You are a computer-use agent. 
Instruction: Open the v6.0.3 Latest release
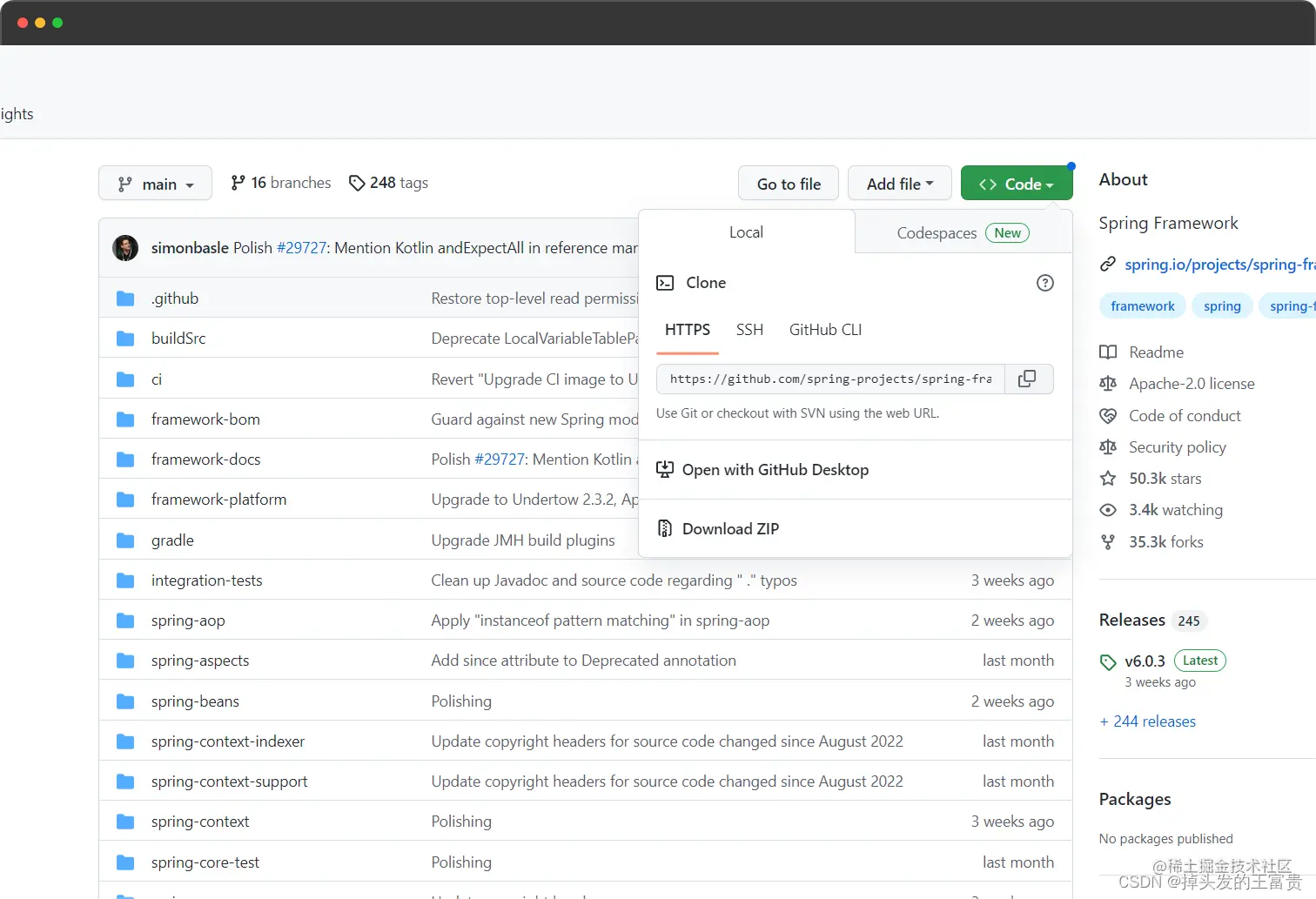point(1145,661)
